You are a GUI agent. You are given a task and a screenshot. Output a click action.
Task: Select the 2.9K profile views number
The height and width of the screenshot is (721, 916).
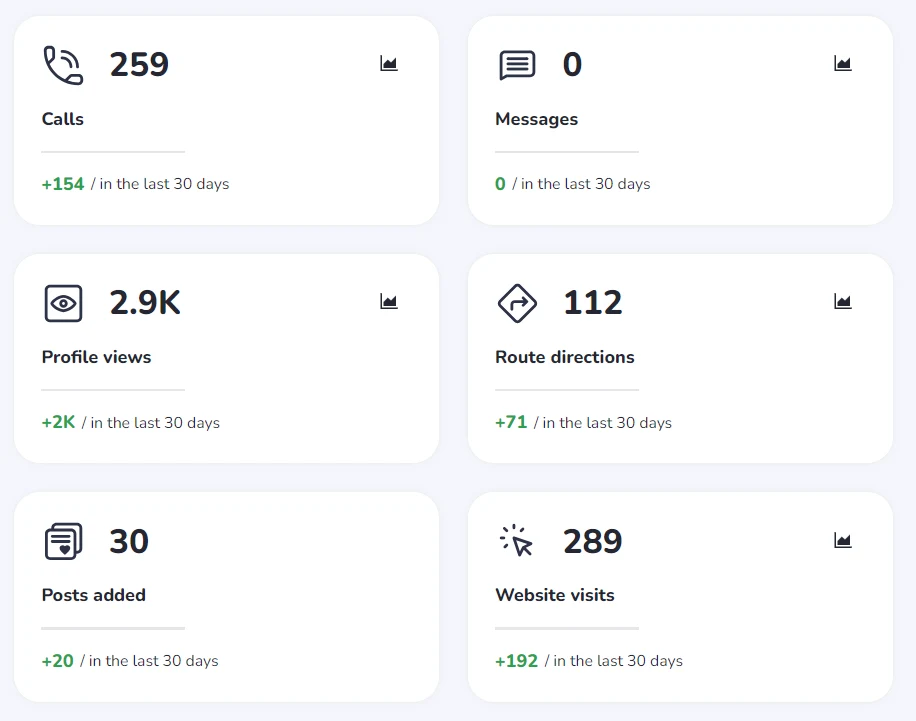pos(145,303)
